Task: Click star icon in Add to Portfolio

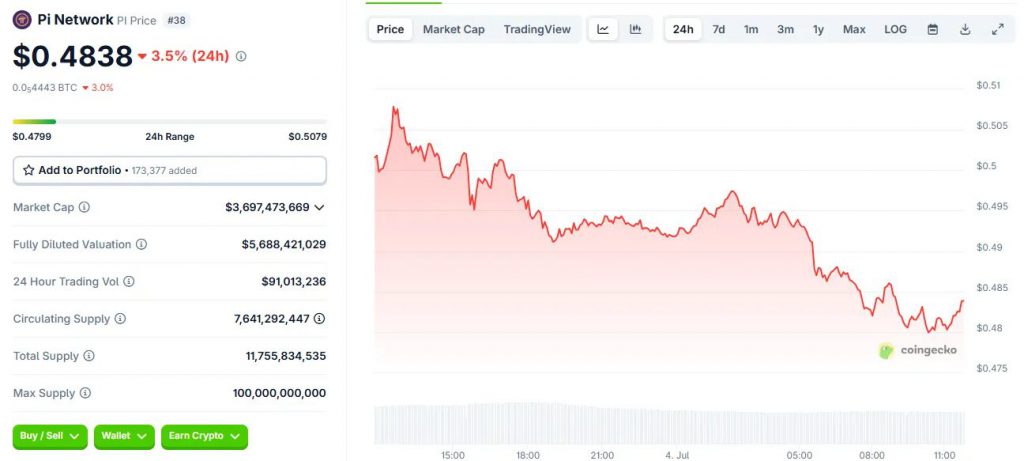Action: point(29,170)
